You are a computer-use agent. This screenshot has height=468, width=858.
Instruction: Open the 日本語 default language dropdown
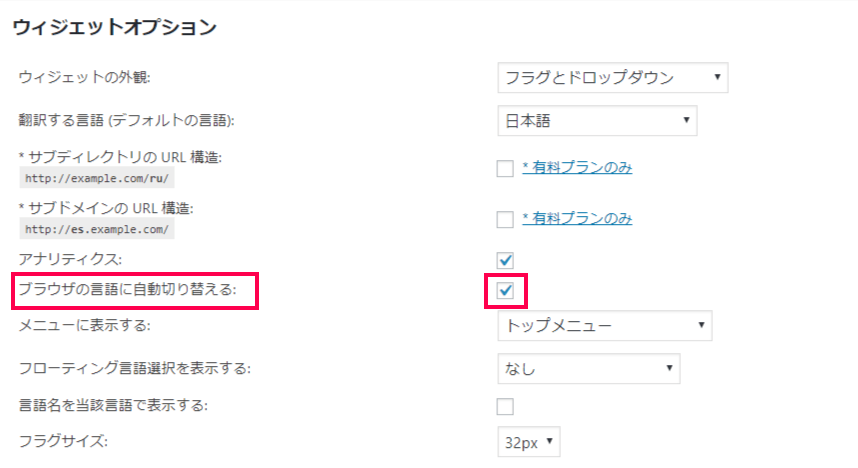click(x=597, y=120)
